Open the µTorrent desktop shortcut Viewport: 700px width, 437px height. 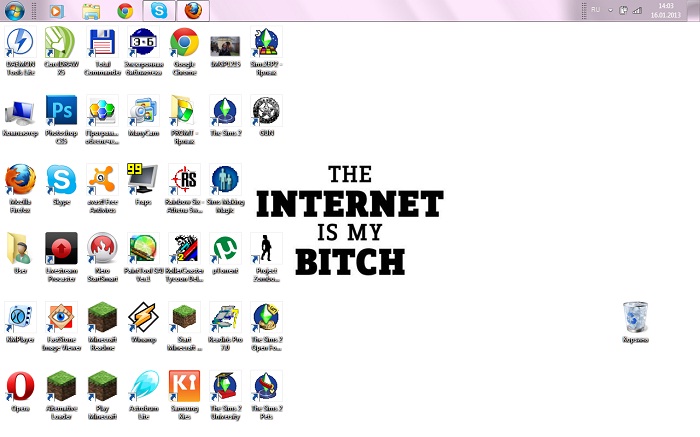(x=225, y=248)
